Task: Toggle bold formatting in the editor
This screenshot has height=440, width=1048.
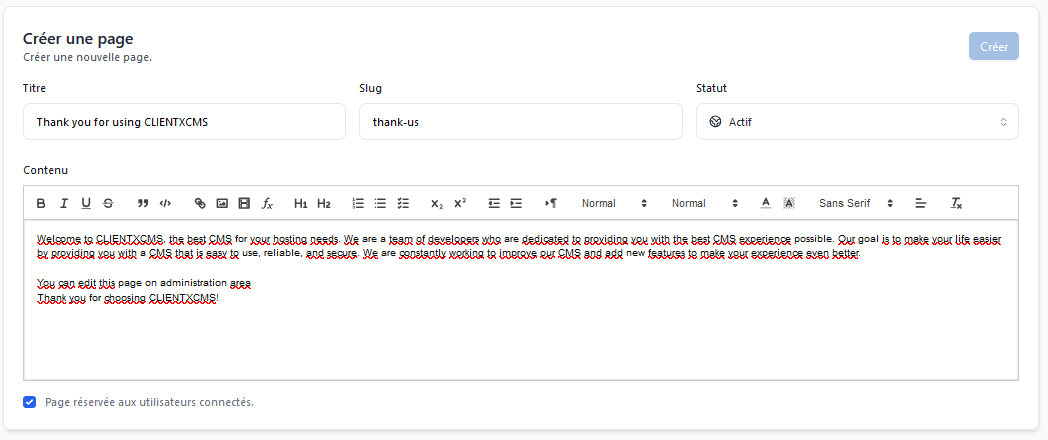Action: 41,203
